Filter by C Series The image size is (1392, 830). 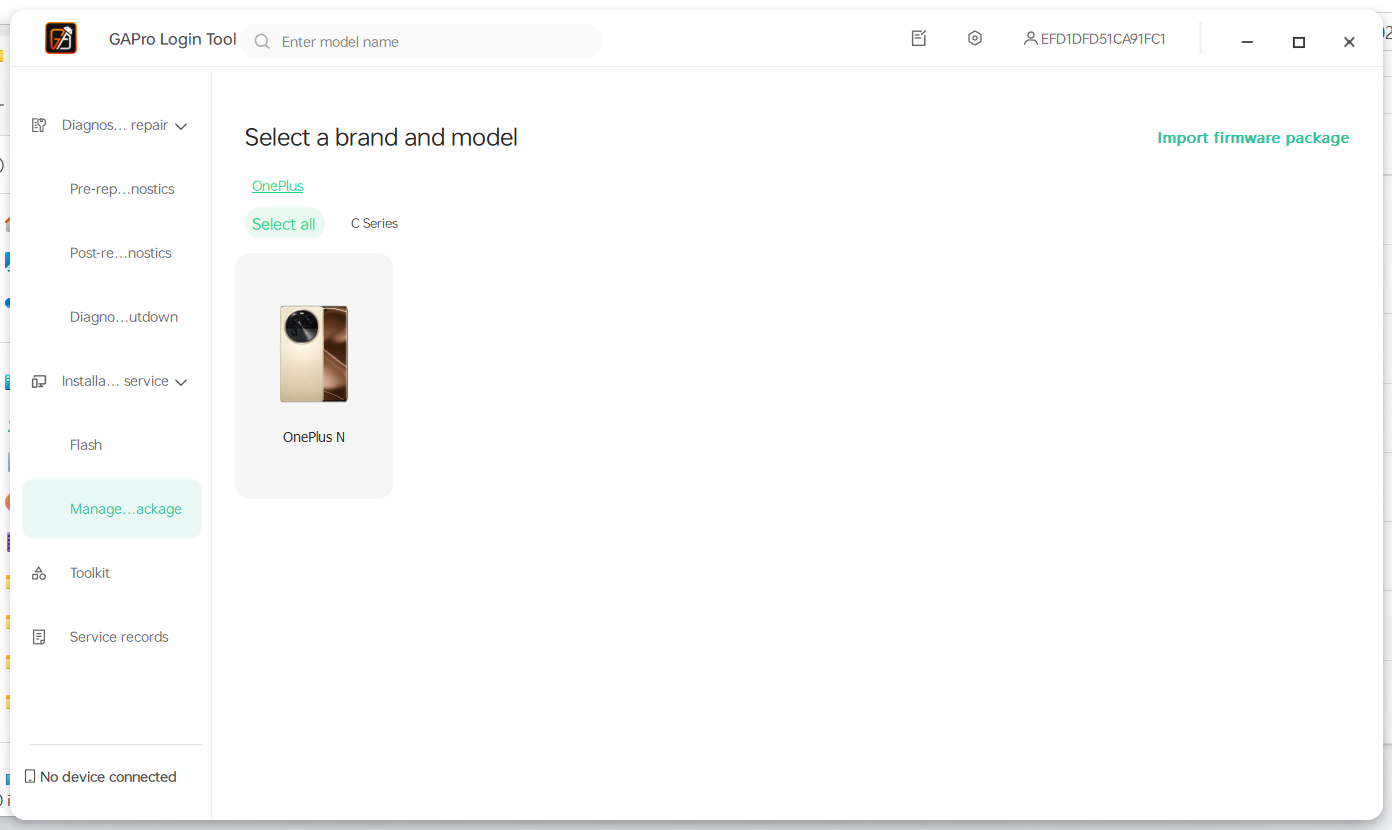pyautogui.click(x=374, y=224)
